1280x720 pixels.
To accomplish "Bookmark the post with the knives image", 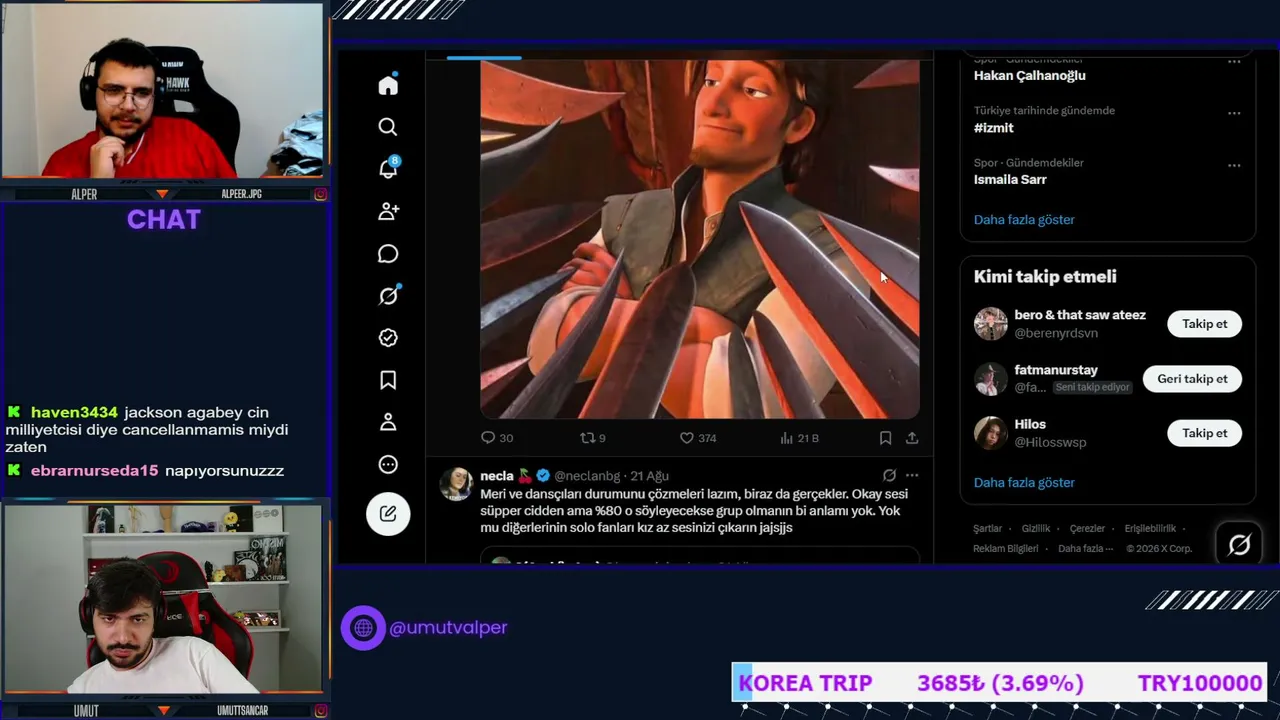I will pyautogui.click(x=885, y=438).
